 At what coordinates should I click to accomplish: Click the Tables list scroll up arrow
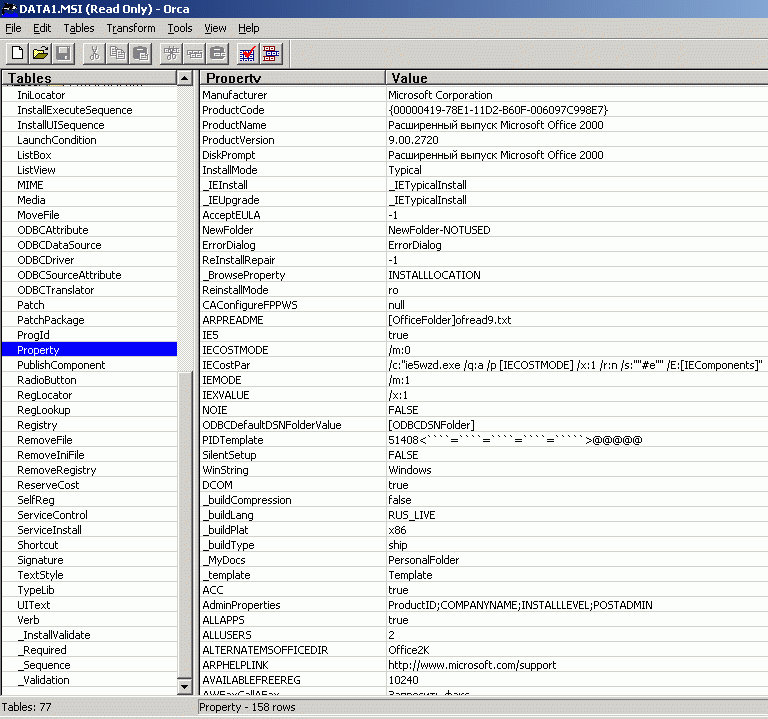(x=185, y=78)
